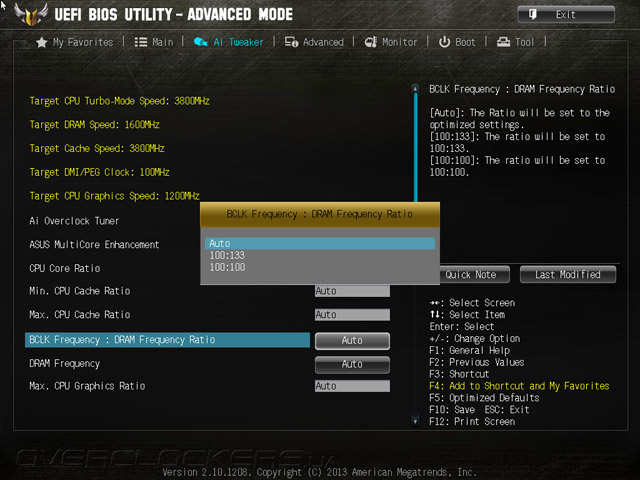The height and width of the screenshot is (480, 640).
Task: Click the Tool printer-like icon
Action: tap(503, 42)
